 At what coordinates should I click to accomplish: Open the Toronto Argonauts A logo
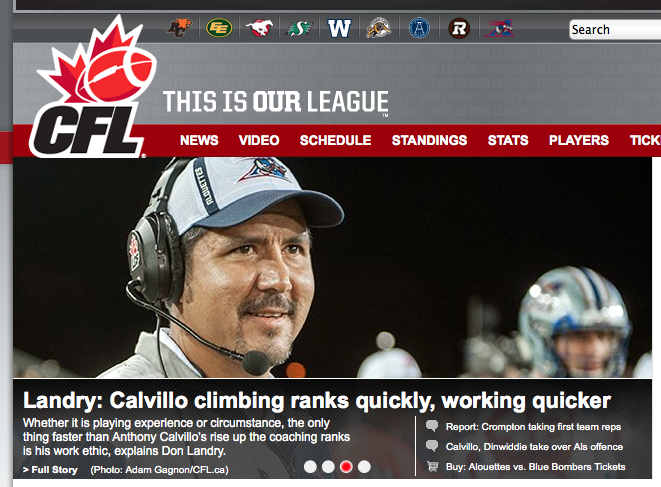click(x=419, y=28)
